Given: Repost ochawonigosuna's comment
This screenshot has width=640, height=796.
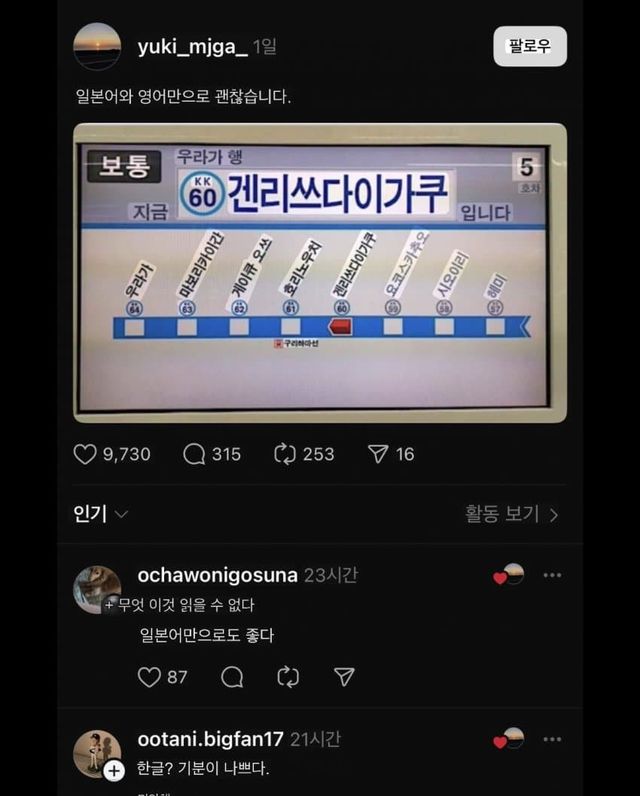Looking at the screenshot, I should click(x=288, y=677).
